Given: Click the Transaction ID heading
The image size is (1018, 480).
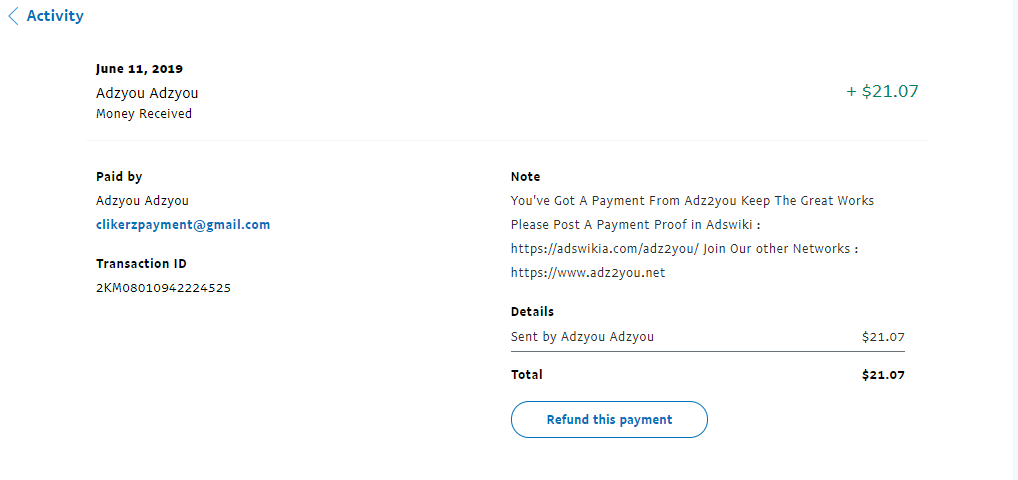Looking at the screenshot, I should [141, 264].
